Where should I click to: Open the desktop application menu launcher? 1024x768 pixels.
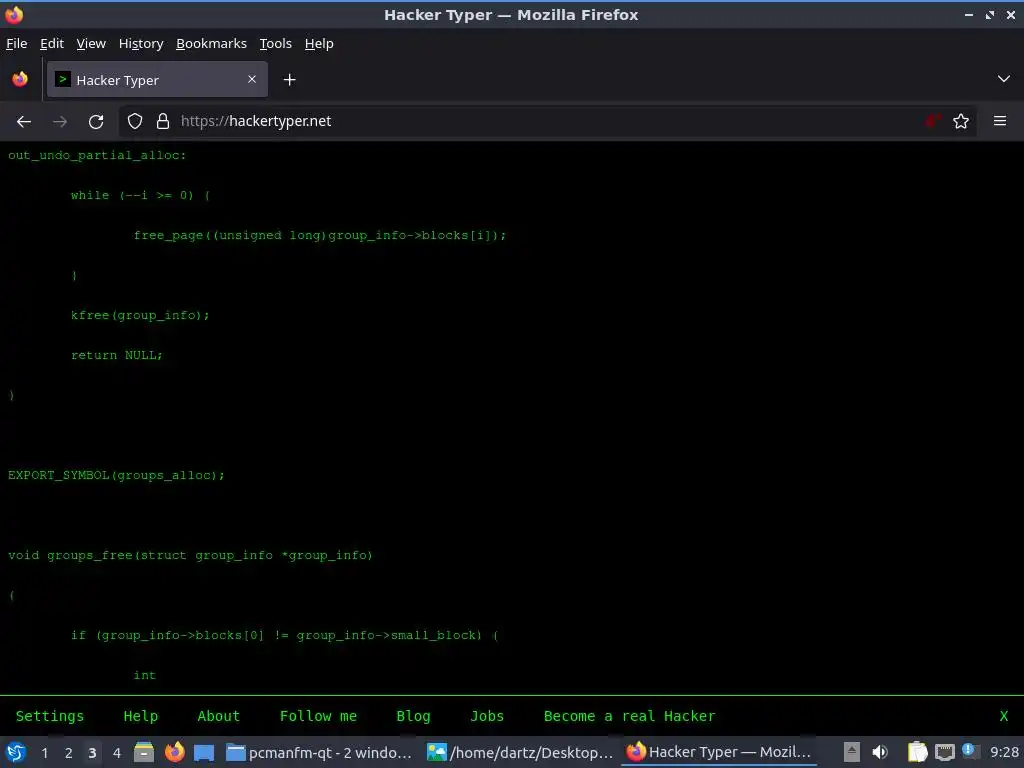tap(16, 752)
